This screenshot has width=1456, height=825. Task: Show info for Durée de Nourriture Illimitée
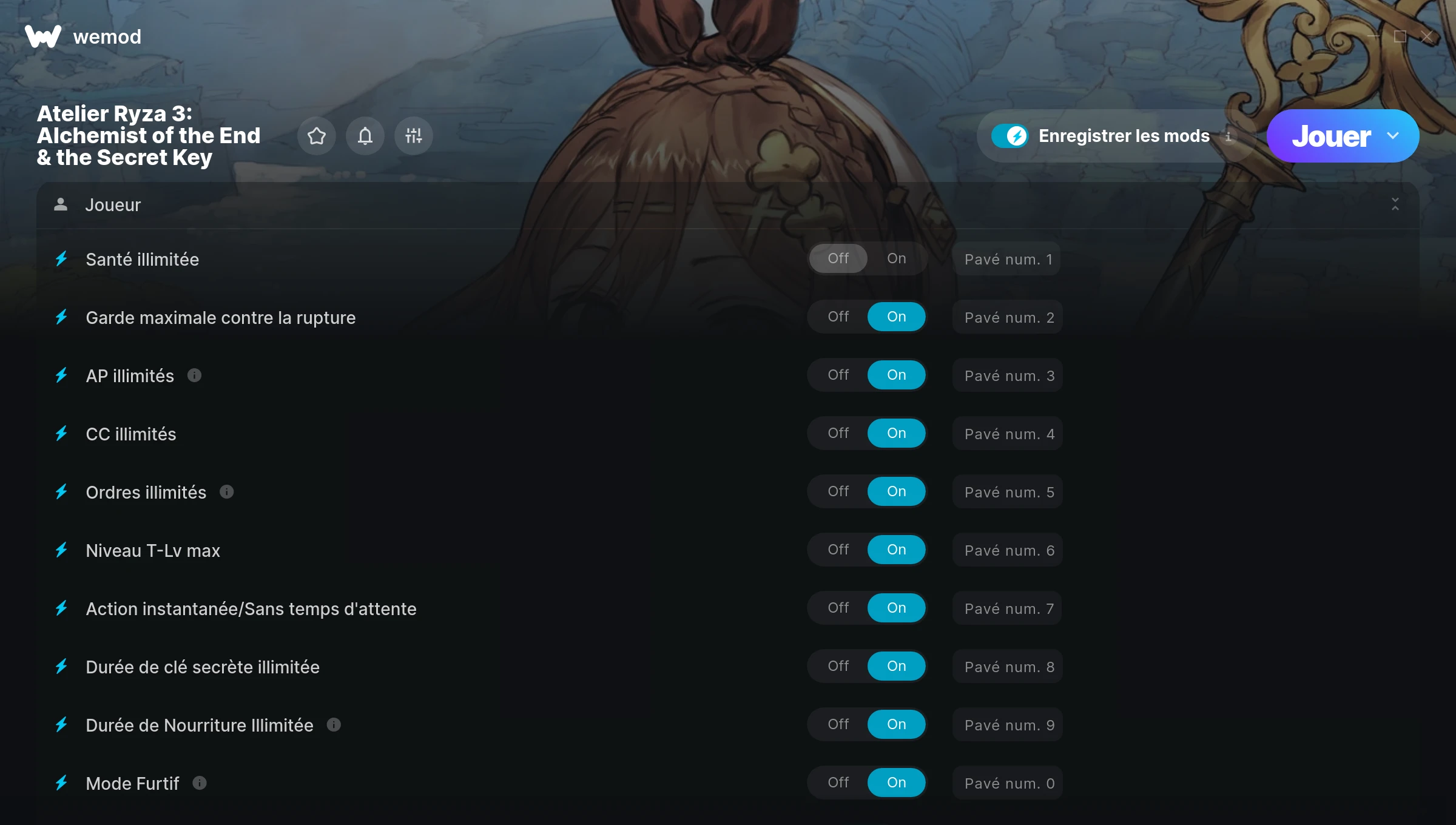point(334,725)
